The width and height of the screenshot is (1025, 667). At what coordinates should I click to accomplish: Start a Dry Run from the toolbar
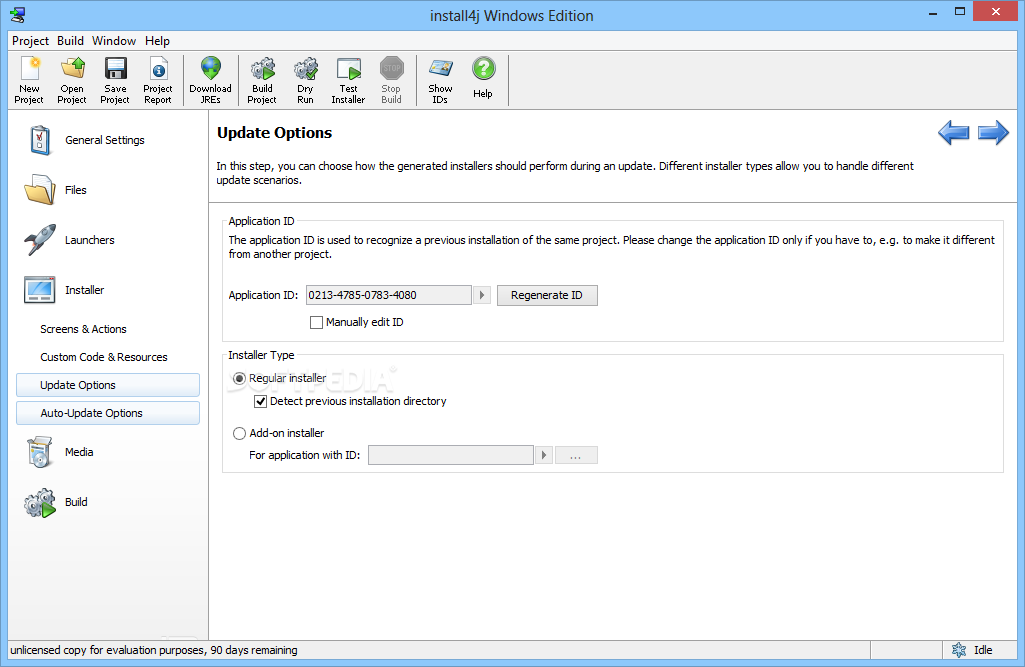click(x=305, y=80)
